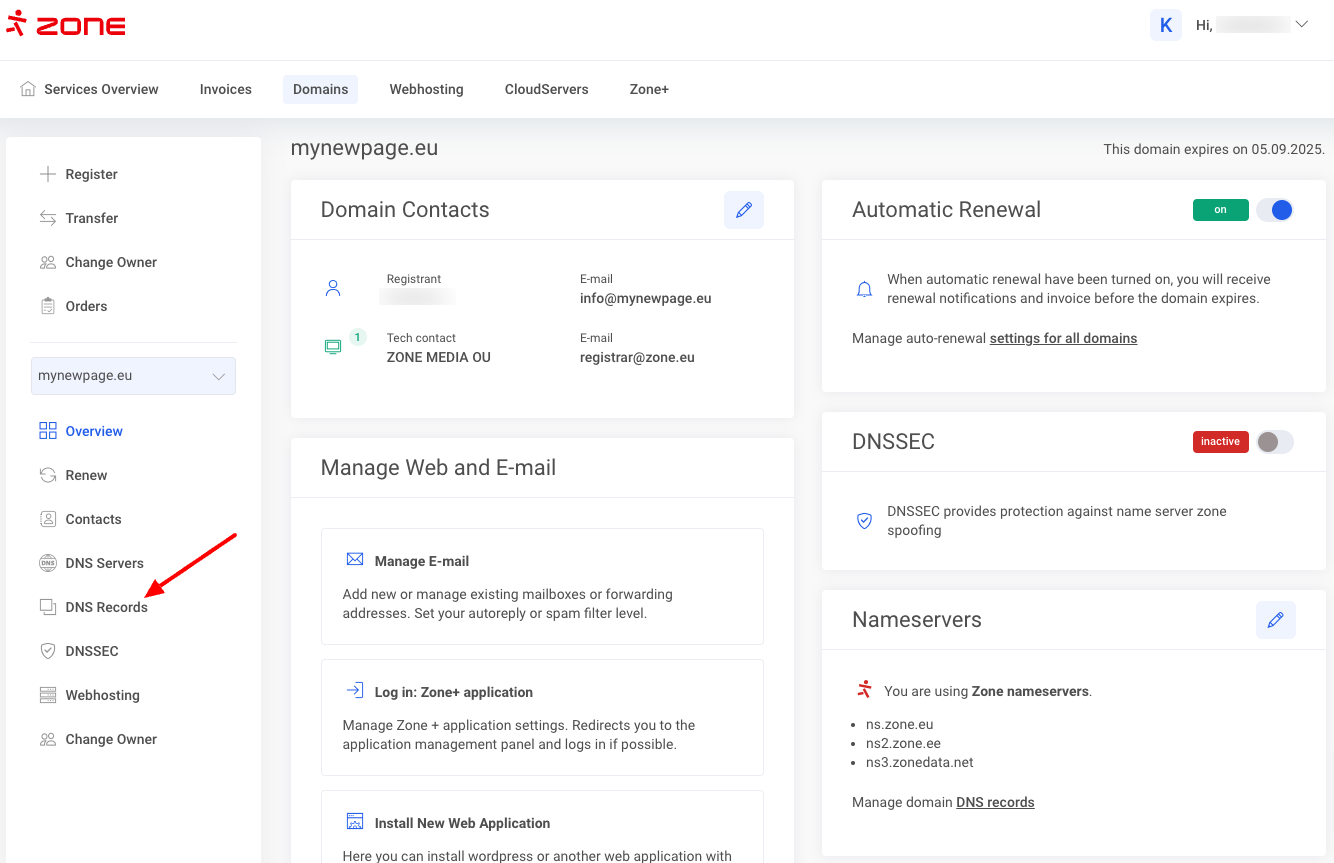The image size is (1334, 863).
Task: Click the Zone logo in header
Action: point(66,25)
